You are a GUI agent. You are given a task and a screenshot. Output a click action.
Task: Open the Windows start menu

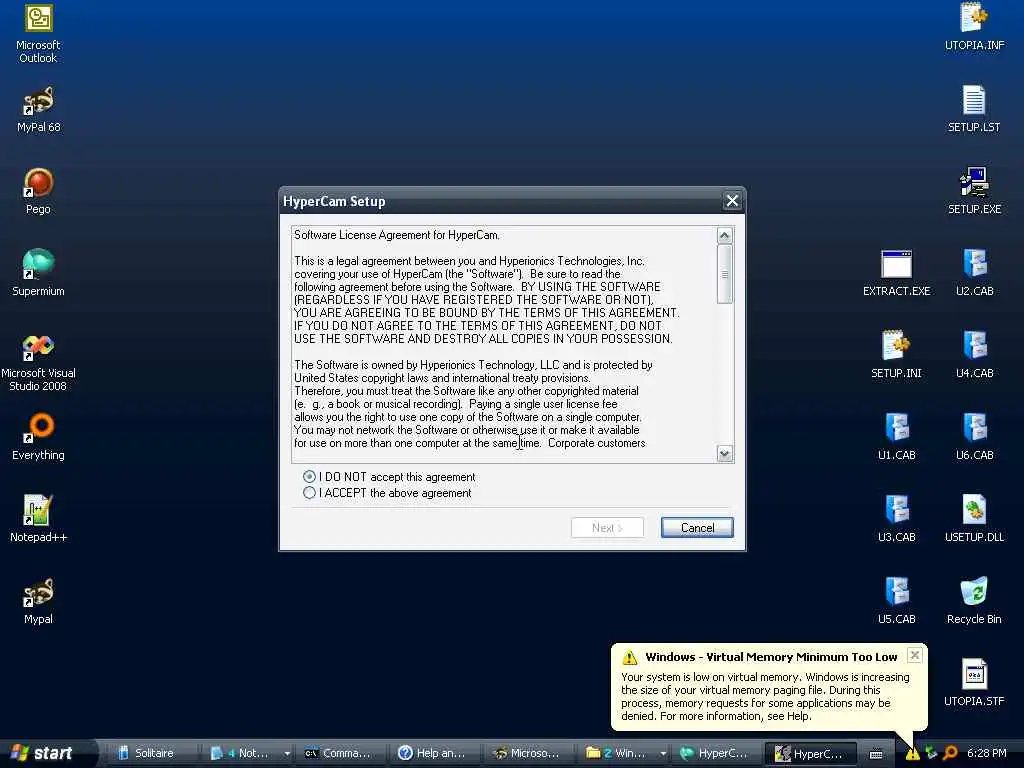pos(44,753)
